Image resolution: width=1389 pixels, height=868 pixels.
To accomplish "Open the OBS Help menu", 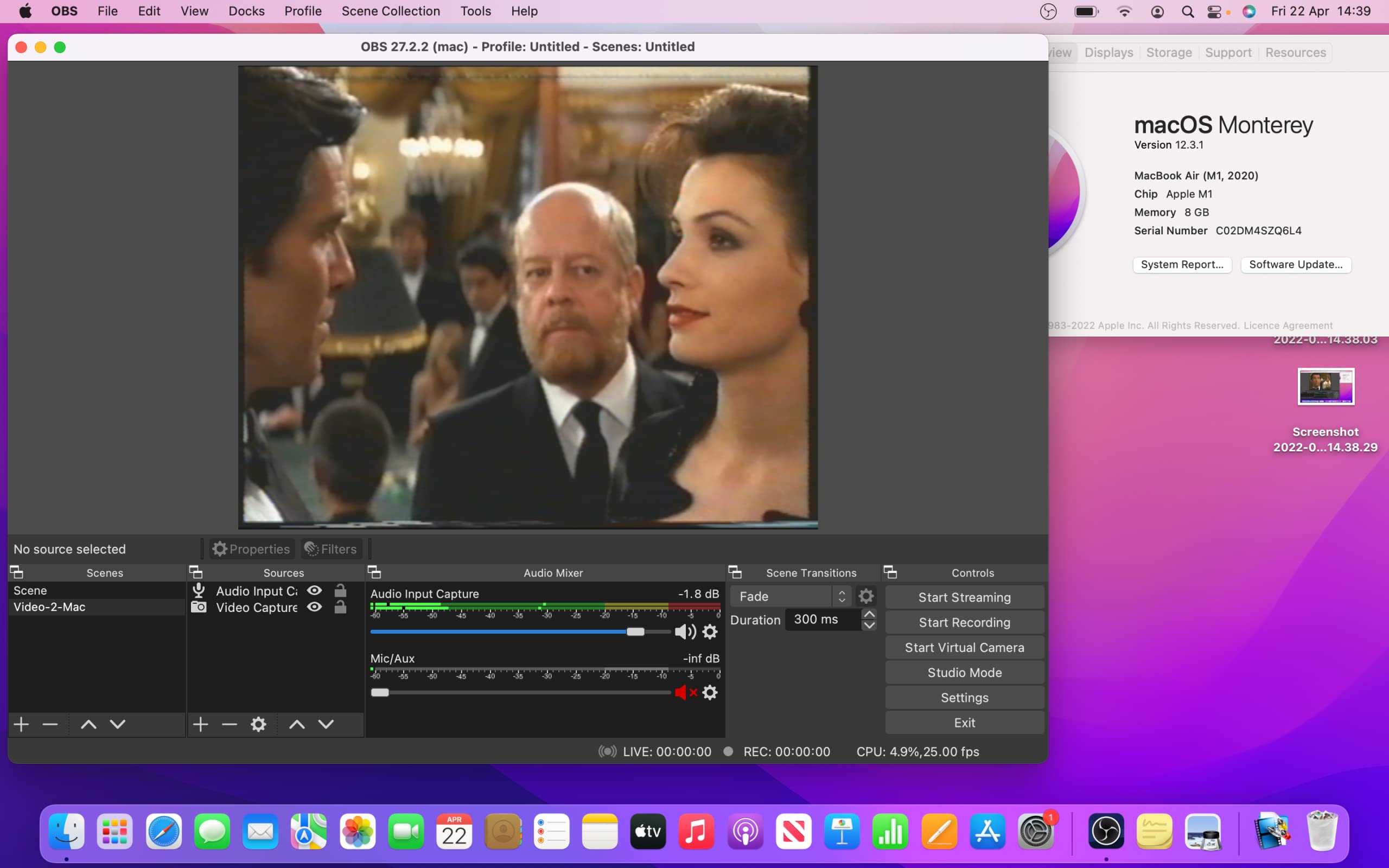I will click(525, 11).
